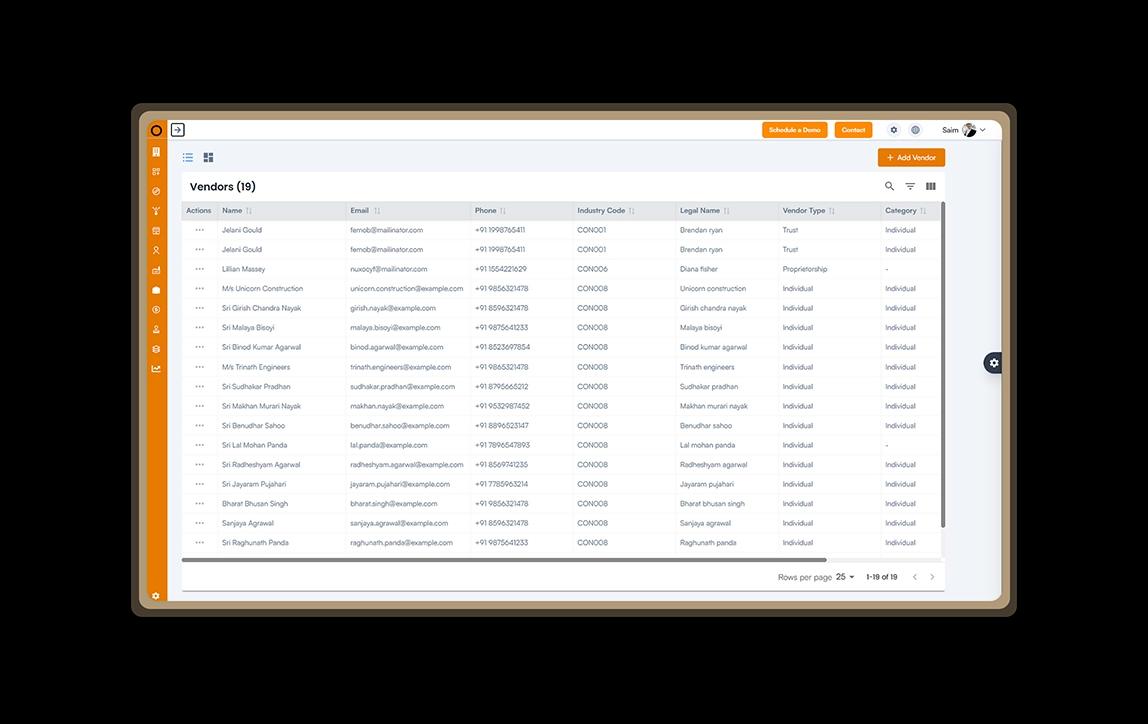Select the people icon in the left sidebar
Viewport: 1148px width, 724px height.
155,250
